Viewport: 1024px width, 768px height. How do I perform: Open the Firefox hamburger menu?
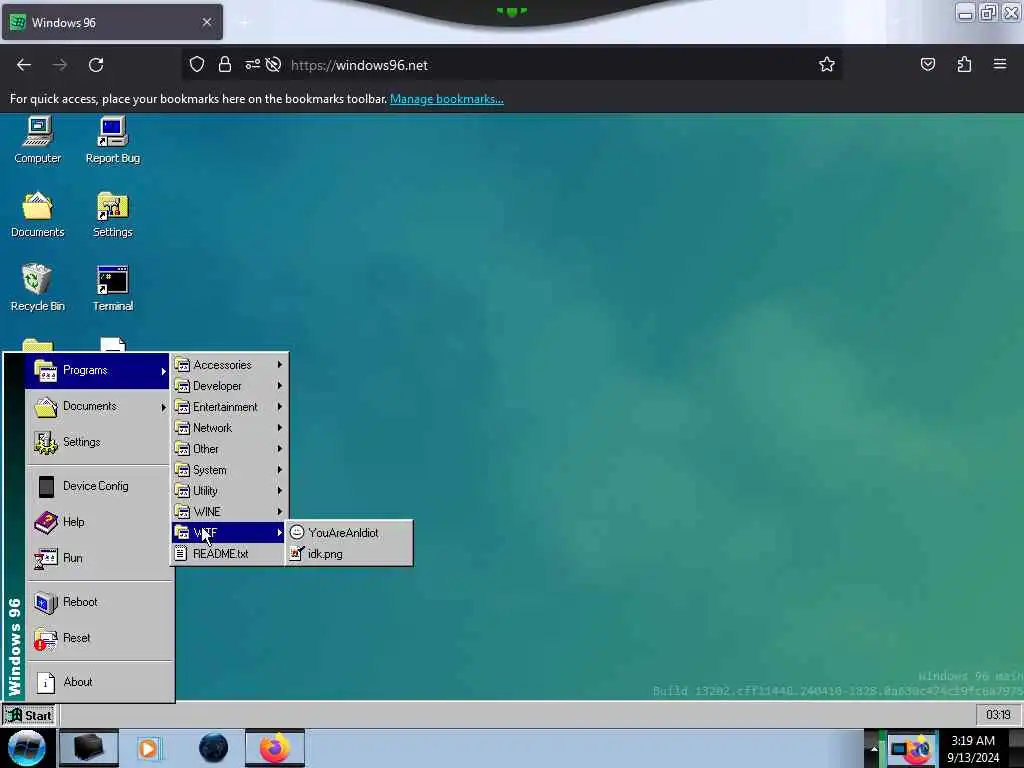[1000, 65]
